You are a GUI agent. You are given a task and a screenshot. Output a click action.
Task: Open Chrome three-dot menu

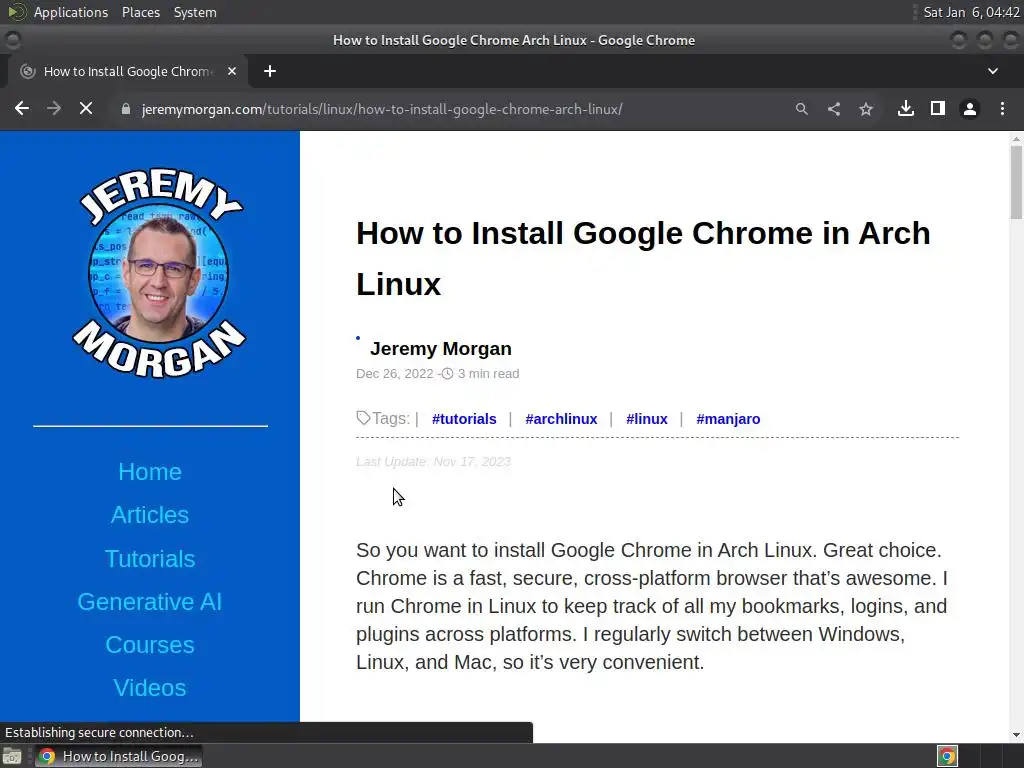tap(1002, 108)
